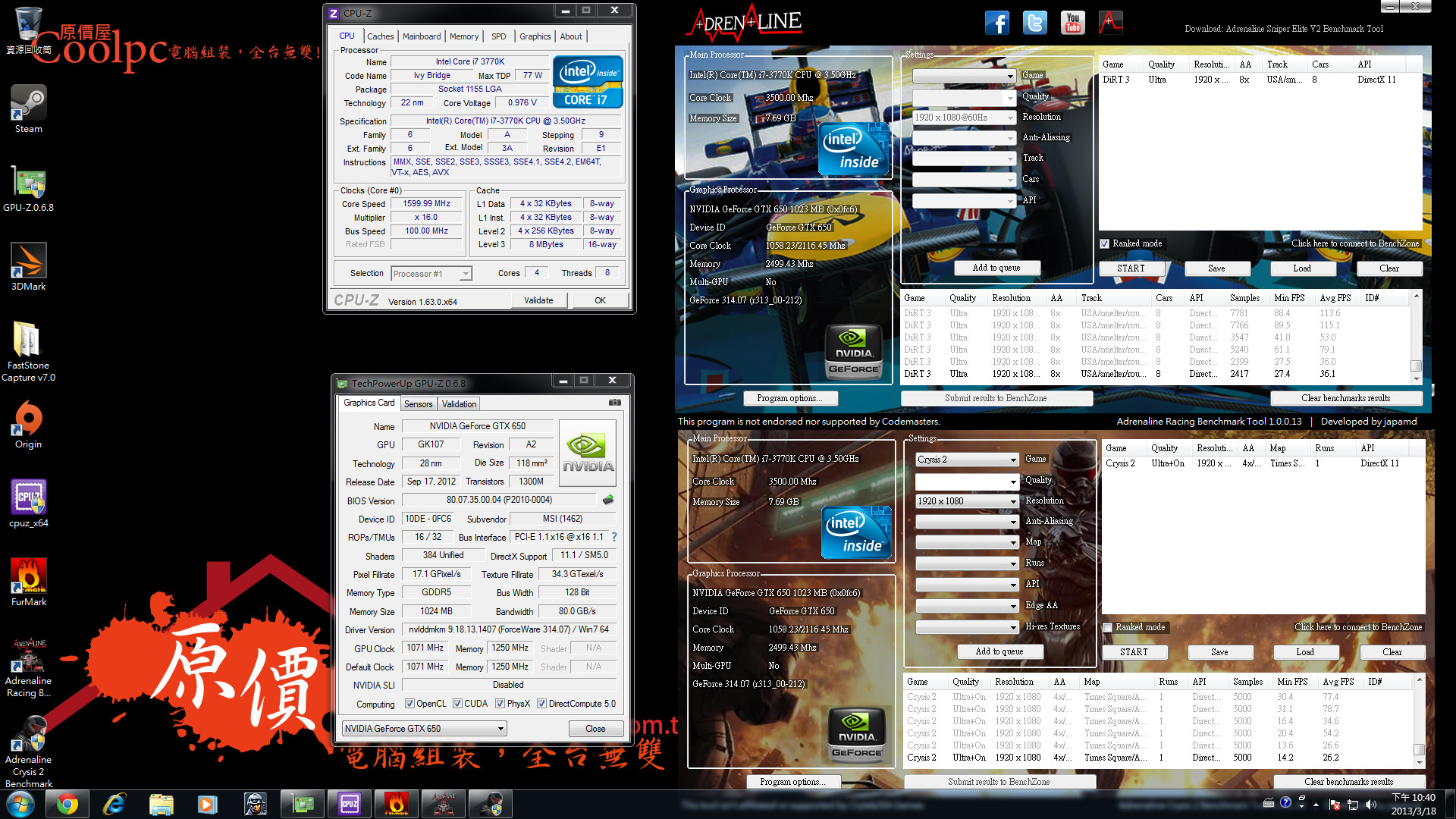Click the YouTube icon in Adrenaline header
Screen dimensions: 1456x819
(1072, 23)
